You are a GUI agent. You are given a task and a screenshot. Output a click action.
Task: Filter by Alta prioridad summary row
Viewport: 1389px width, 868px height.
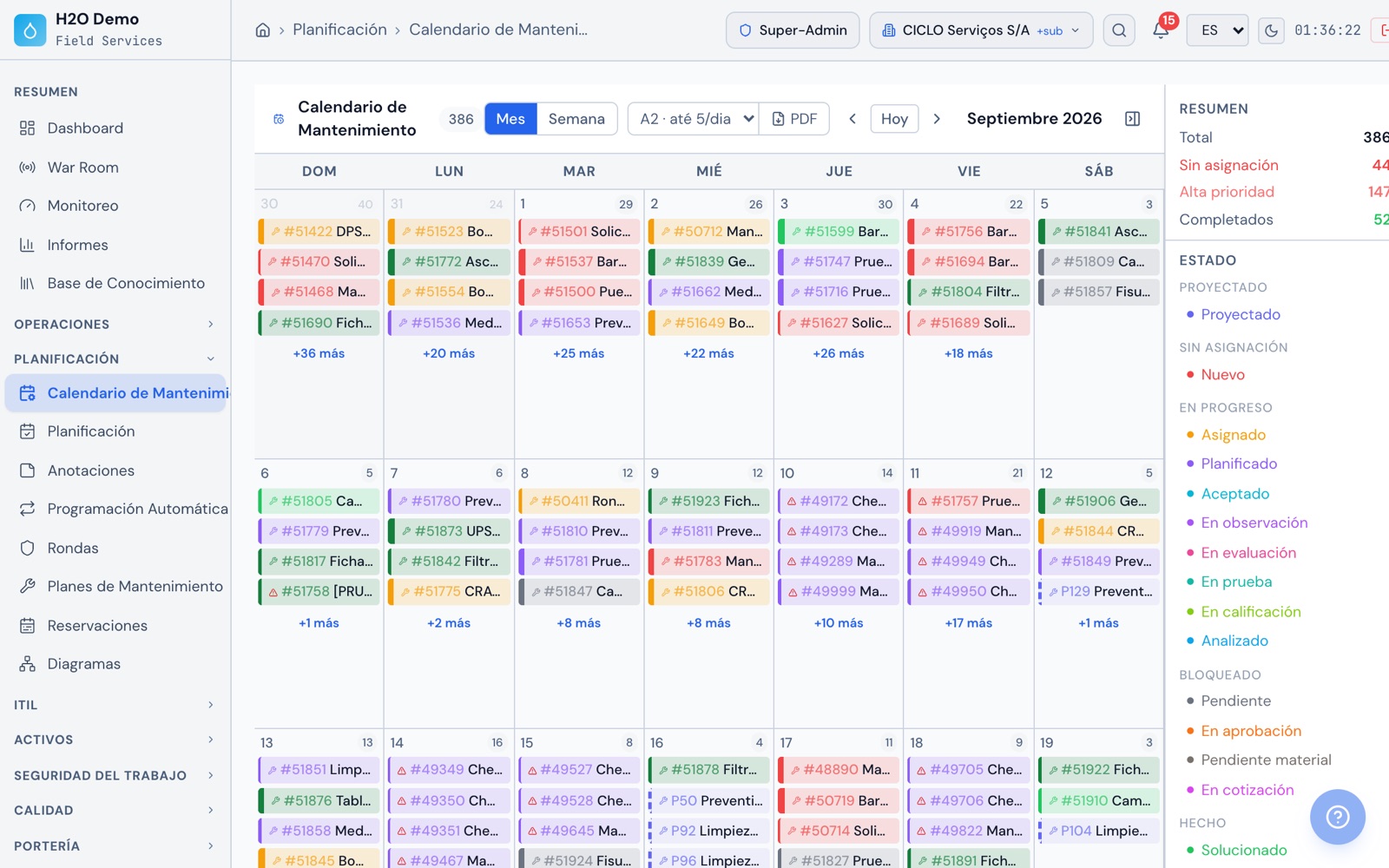[x=1283, y=192]
